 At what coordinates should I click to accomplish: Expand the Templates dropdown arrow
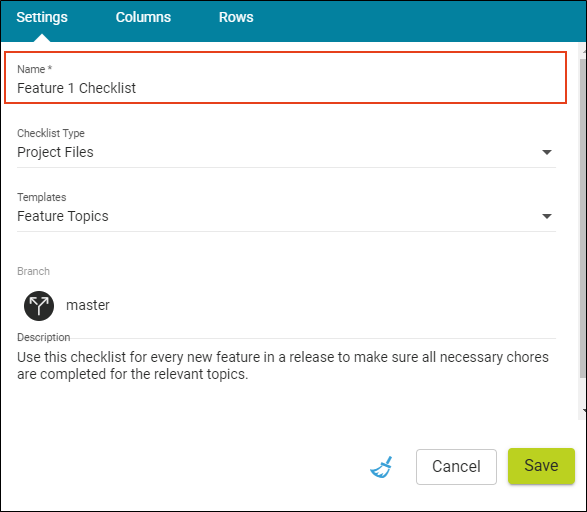coord(547,216)
